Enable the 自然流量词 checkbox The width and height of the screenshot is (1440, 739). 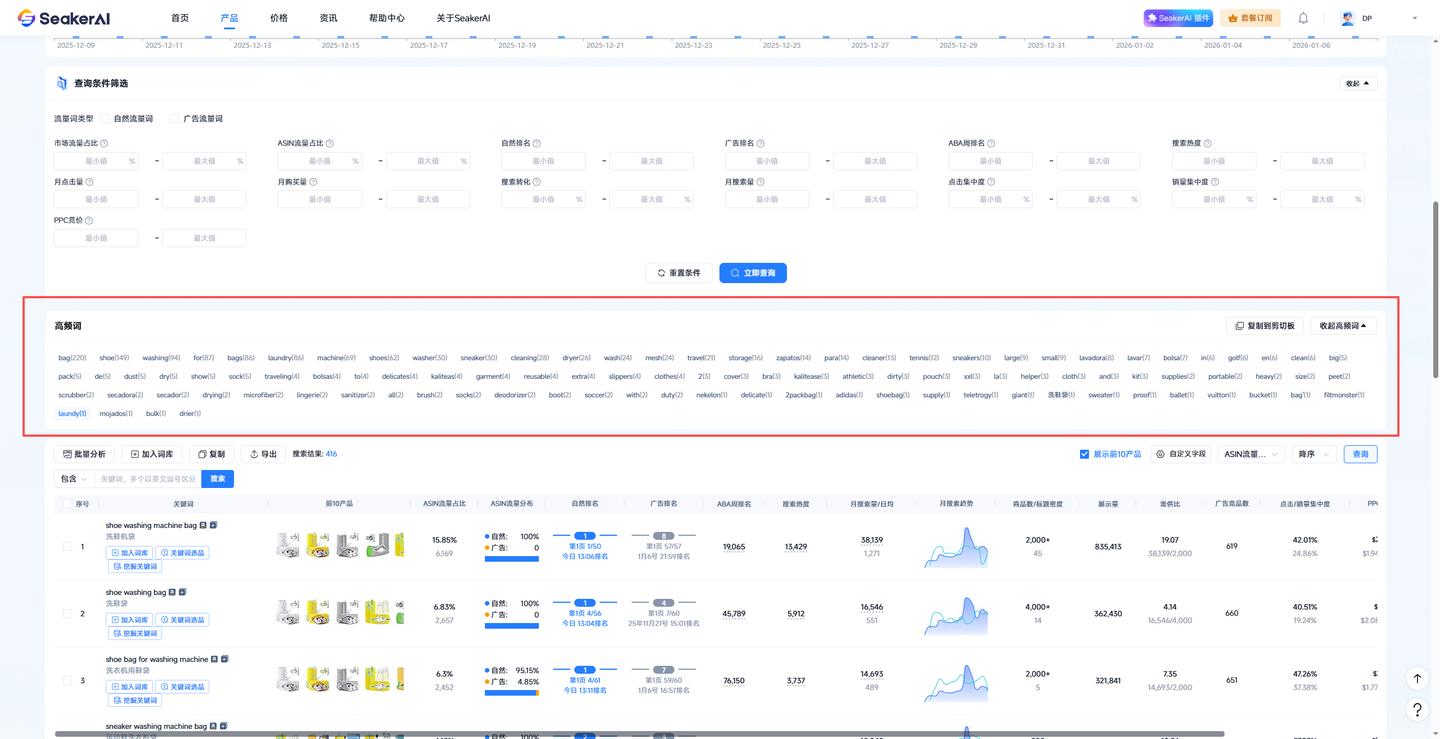pos(105,119)
